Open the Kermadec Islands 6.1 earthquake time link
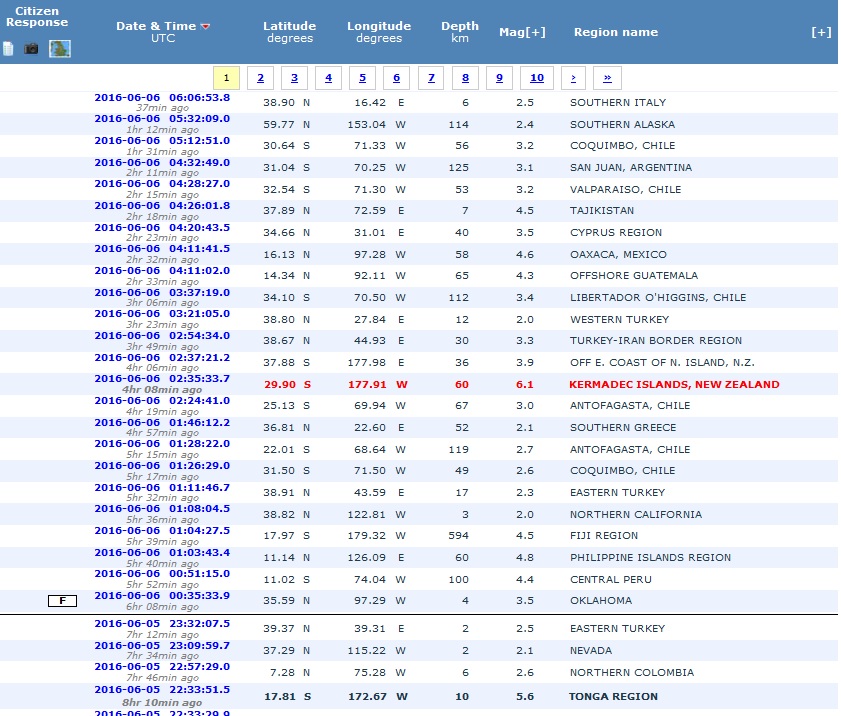This screenshot has width=841, height=716. tap(162, 379)
